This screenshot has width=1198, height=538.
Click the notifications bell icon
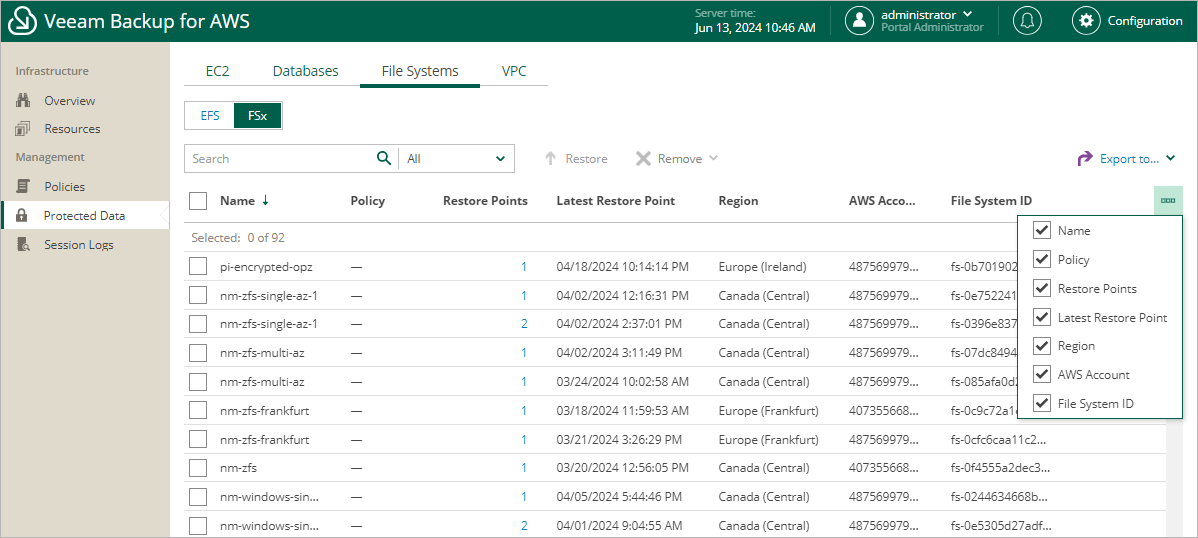coord(1027,21)
